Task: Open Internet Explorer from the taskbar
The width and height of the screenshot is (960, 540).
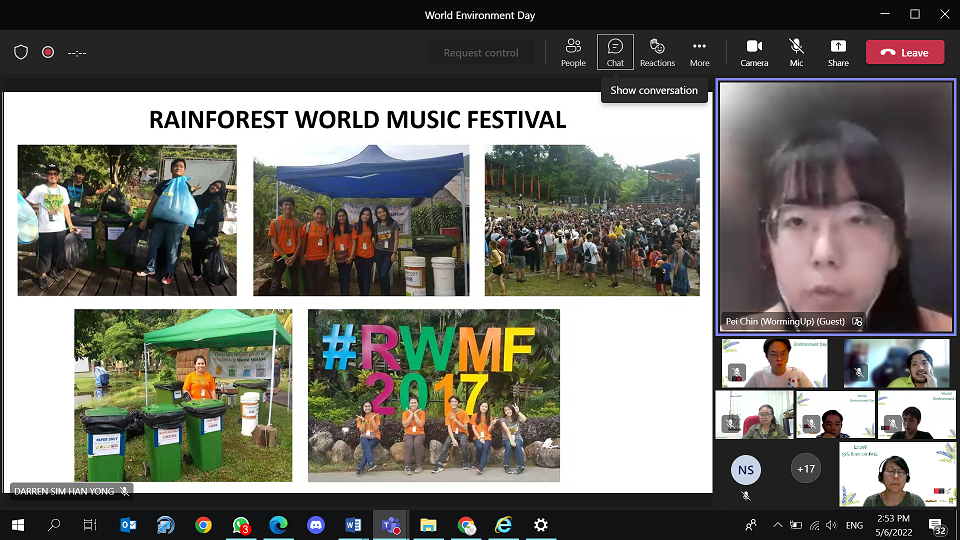Action: click(503, 525)
